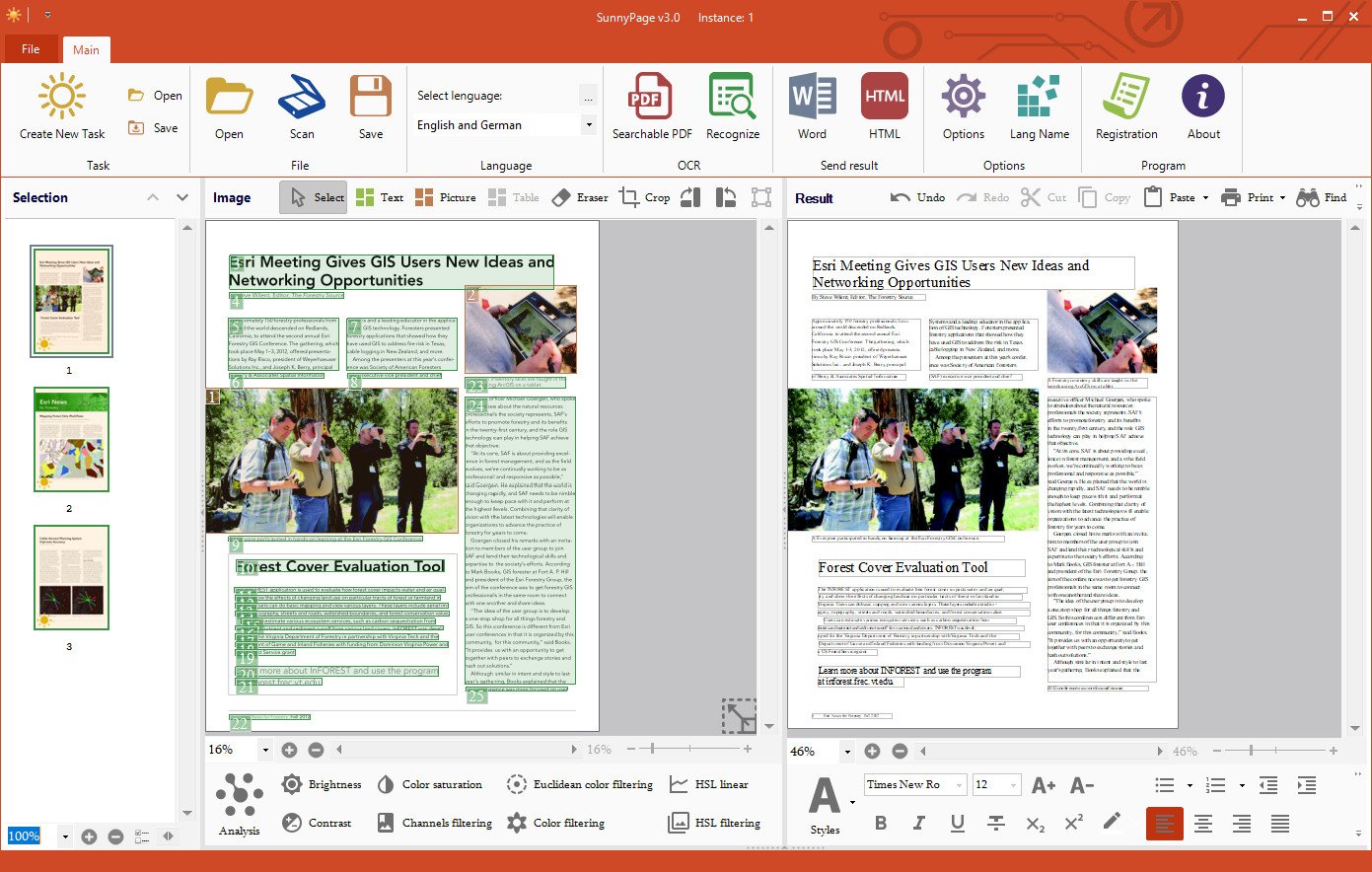Toggle Subscript formatting
The width and height of the screenshot is (1372, 872).
coord(1035,824)
